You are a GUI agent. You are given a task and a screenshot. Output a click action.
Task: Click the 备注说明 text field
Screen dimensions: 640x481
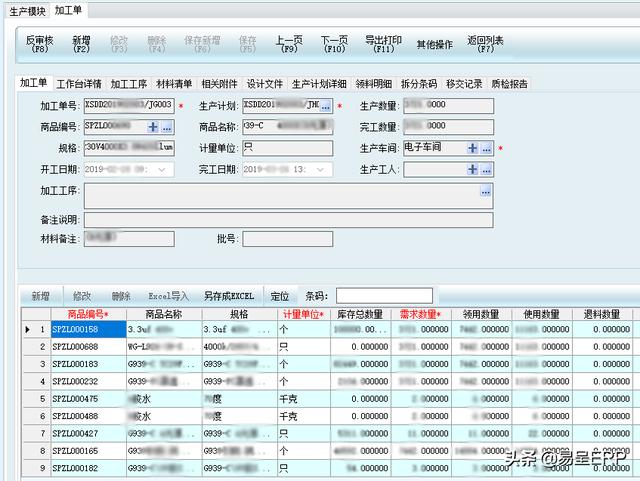tap(288, 220)
